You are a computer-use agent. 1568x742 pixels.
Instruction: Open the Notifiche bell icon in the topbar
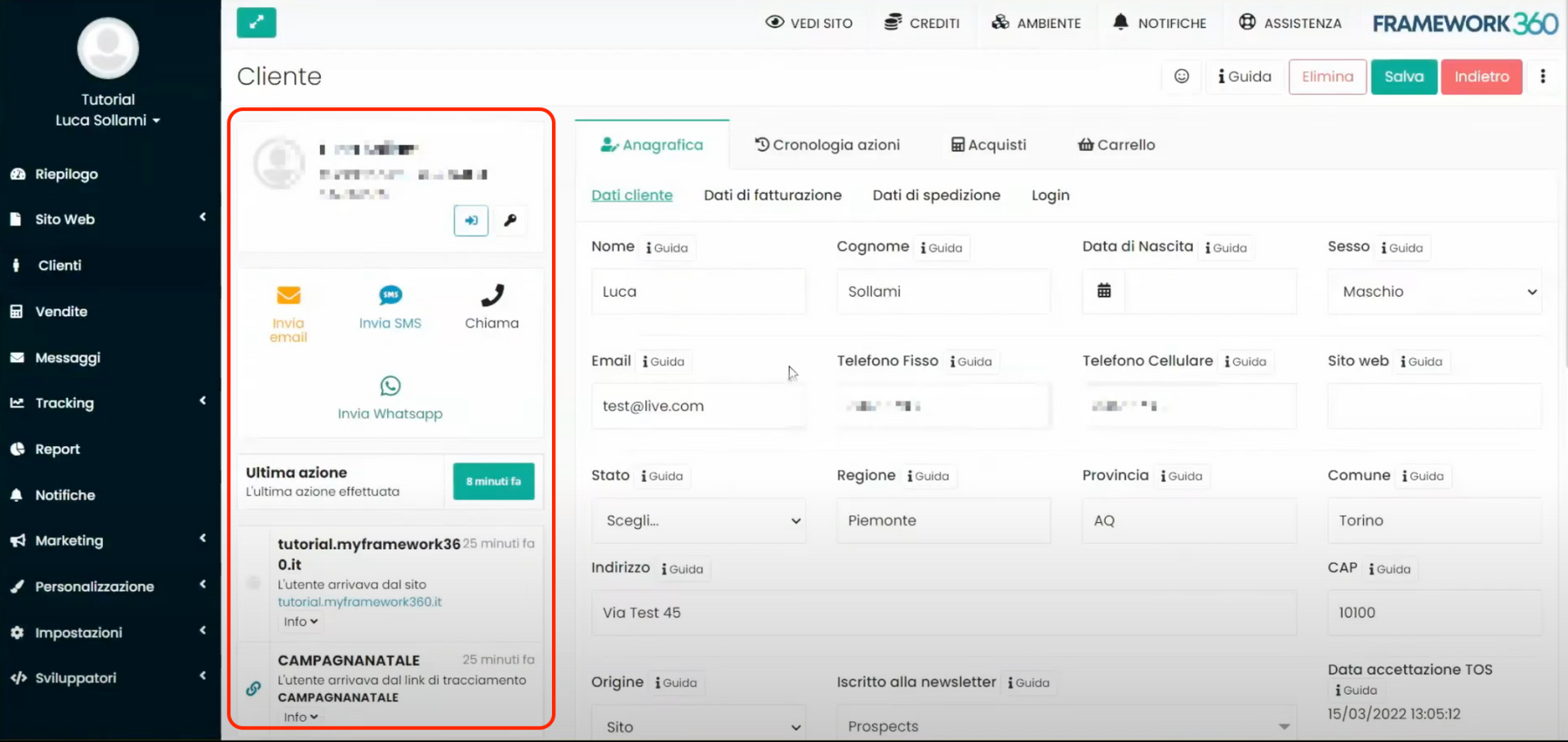1120,22
